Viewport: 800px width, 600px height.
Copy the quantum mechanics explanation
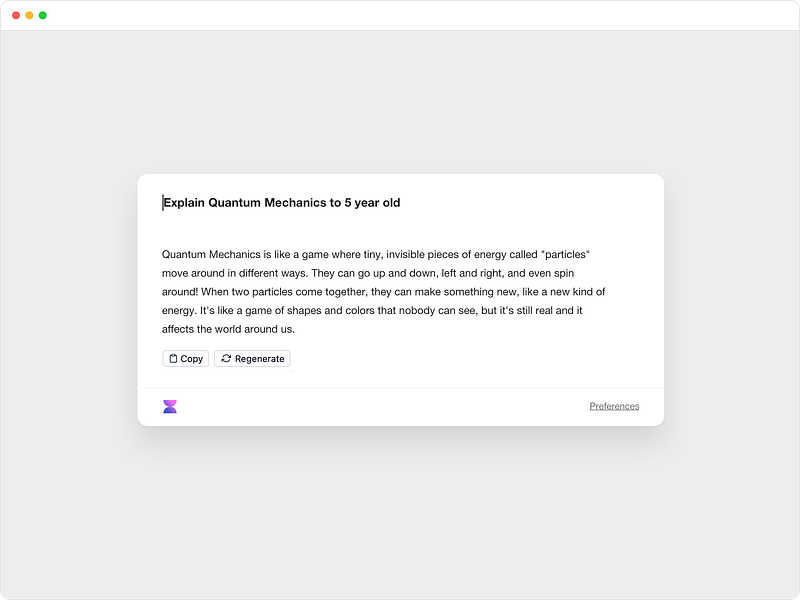(x=185, y=358)
